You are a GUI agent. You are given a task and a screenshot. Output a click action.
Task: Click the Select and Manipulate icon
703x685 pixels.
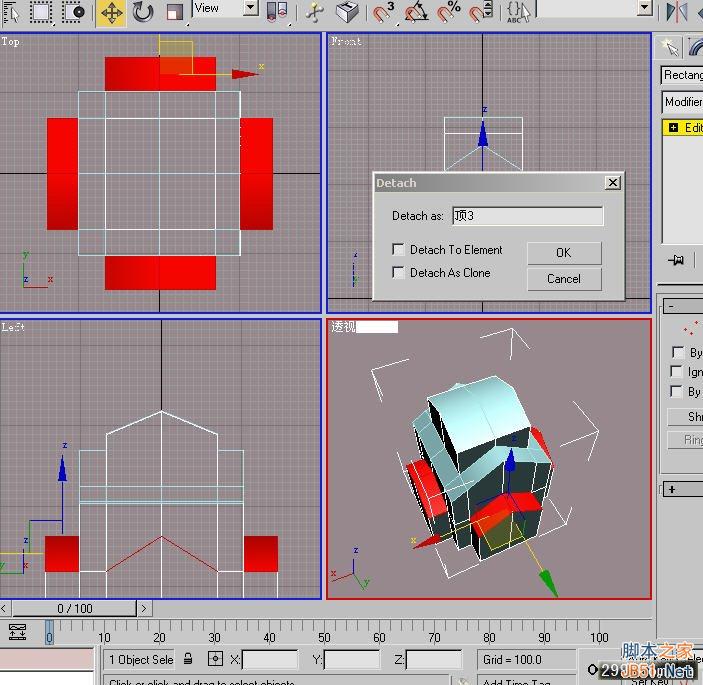314,12
